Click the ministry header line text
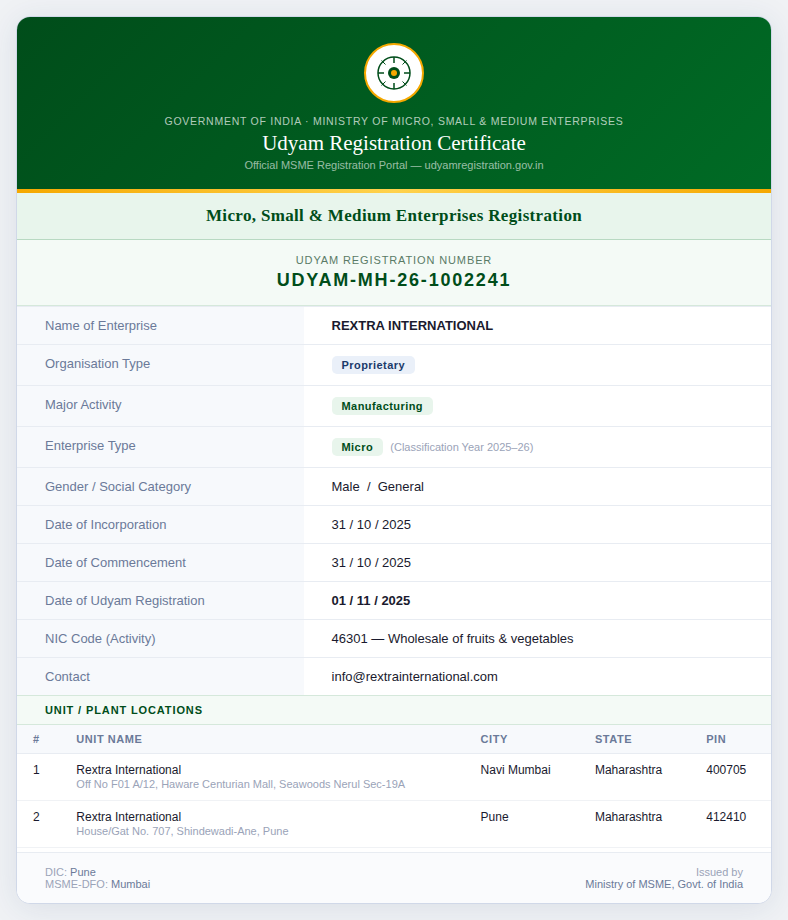 click(394, 121)
